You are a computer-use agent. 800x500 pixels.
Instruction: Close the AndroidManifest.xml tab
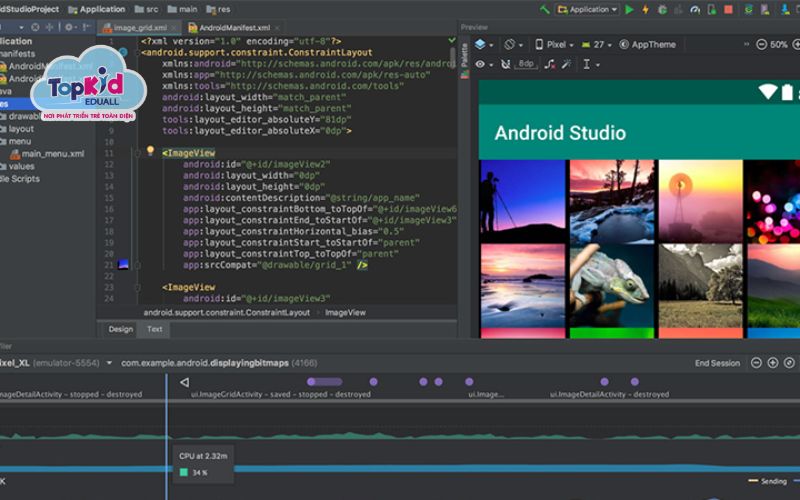pos(277,28)
